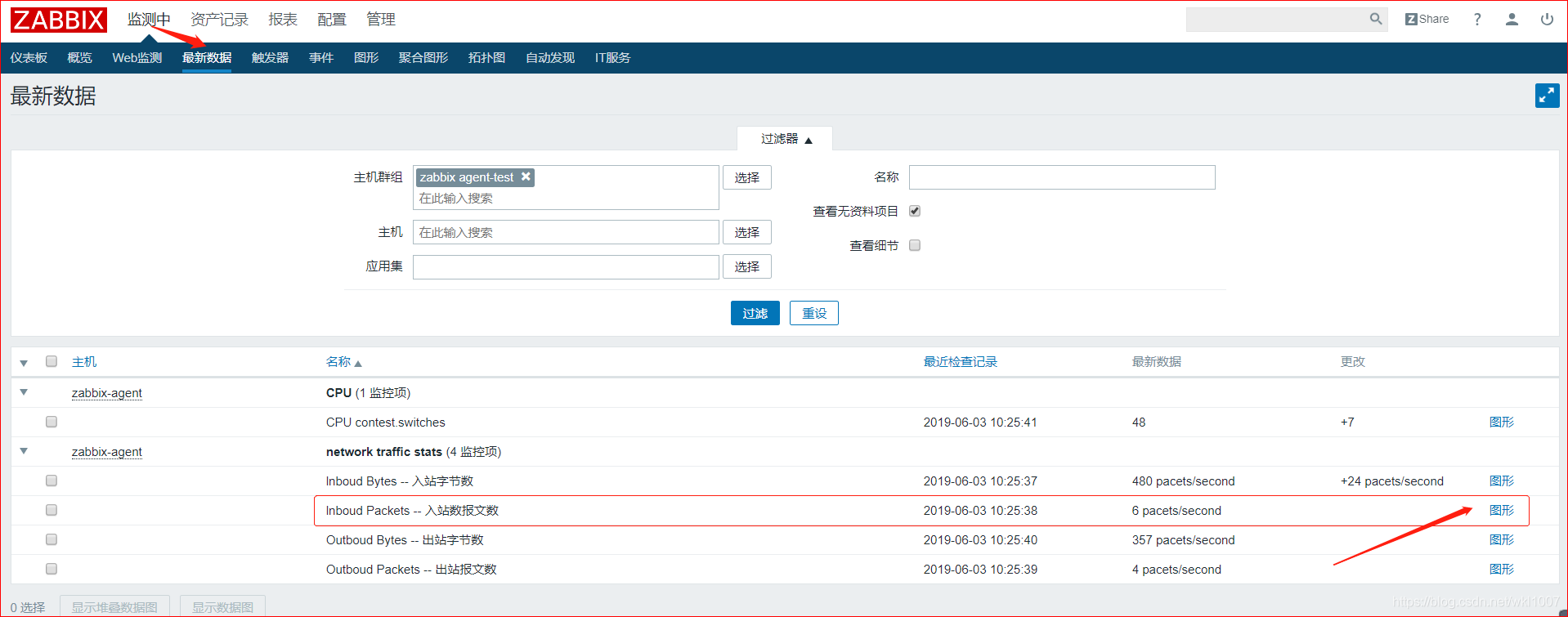Go to the 拓扑图 submenu
1568x617 pixels.
point(486,58)
